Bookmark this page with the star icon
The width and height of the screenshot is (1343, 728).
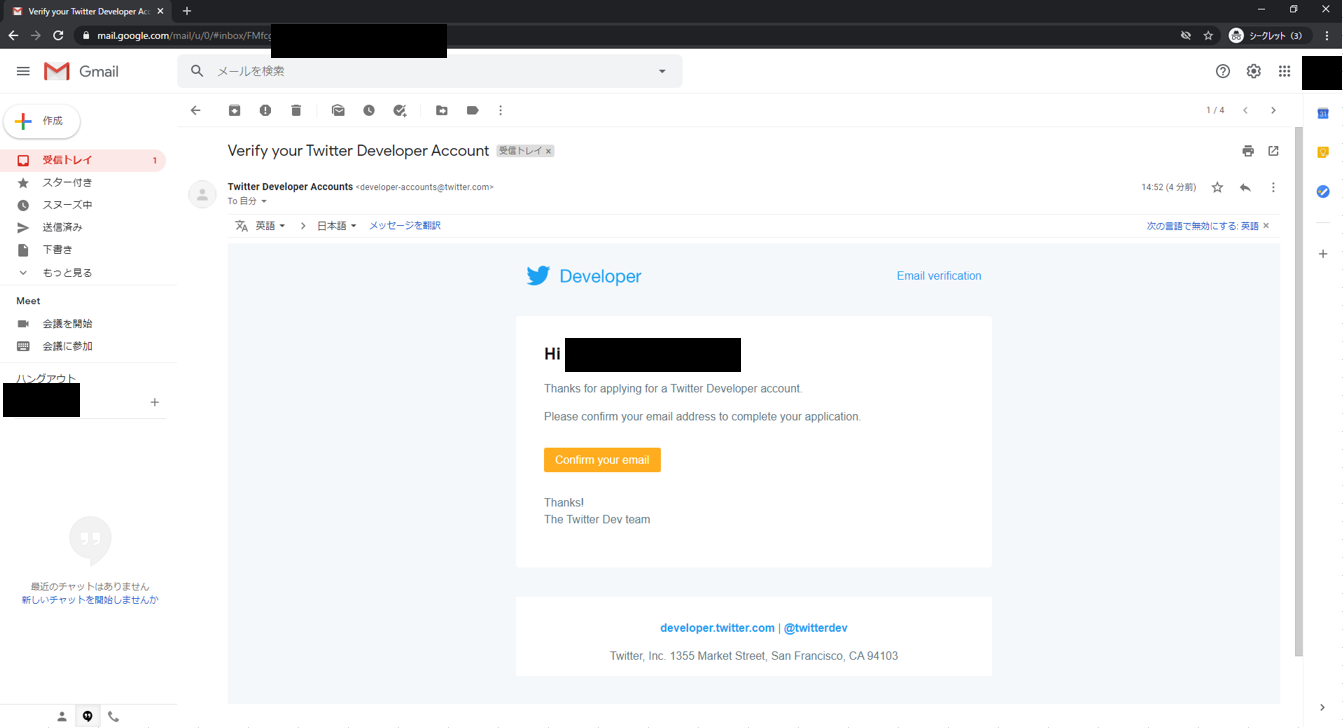(1208, 35)
